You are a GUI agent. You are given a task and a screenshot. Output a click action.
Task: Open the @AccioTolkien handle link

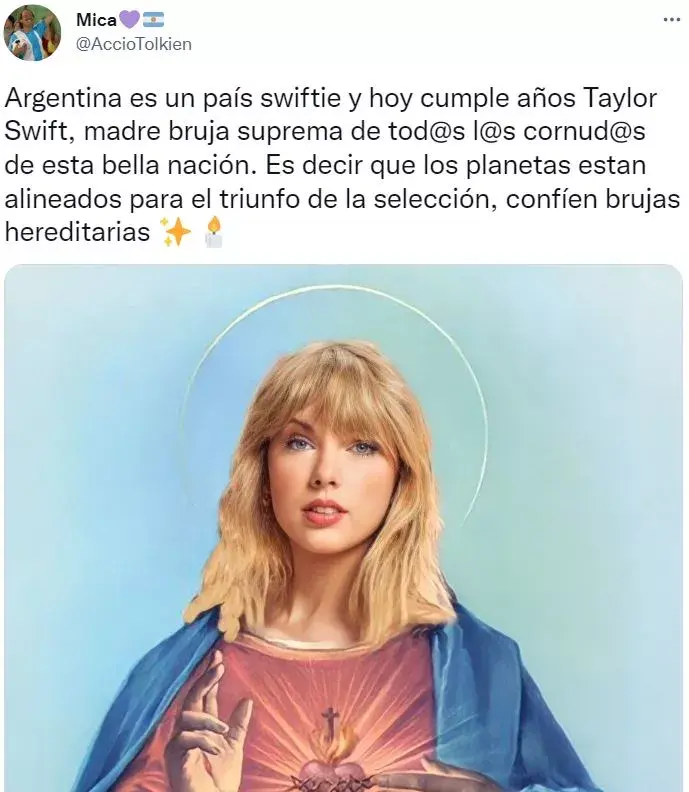134,44
